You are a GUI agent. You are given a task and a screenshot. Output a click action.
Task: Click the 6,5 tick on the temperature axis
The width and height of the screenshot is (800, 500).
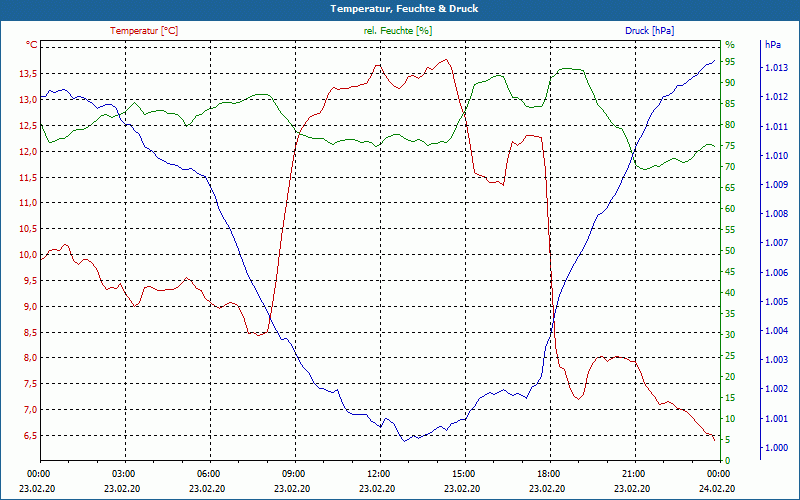point(31,436)
